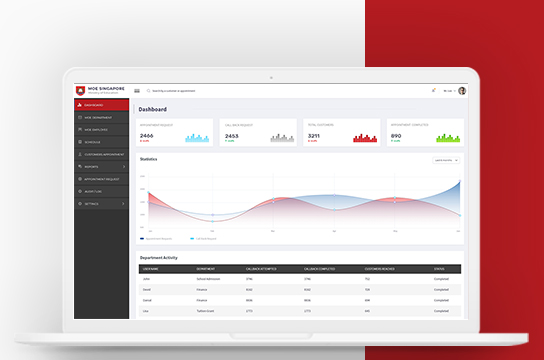Viewport: 544px width, 360px height.
Task: Click the 2466 appointment request value
Action: tap(146, 136)
